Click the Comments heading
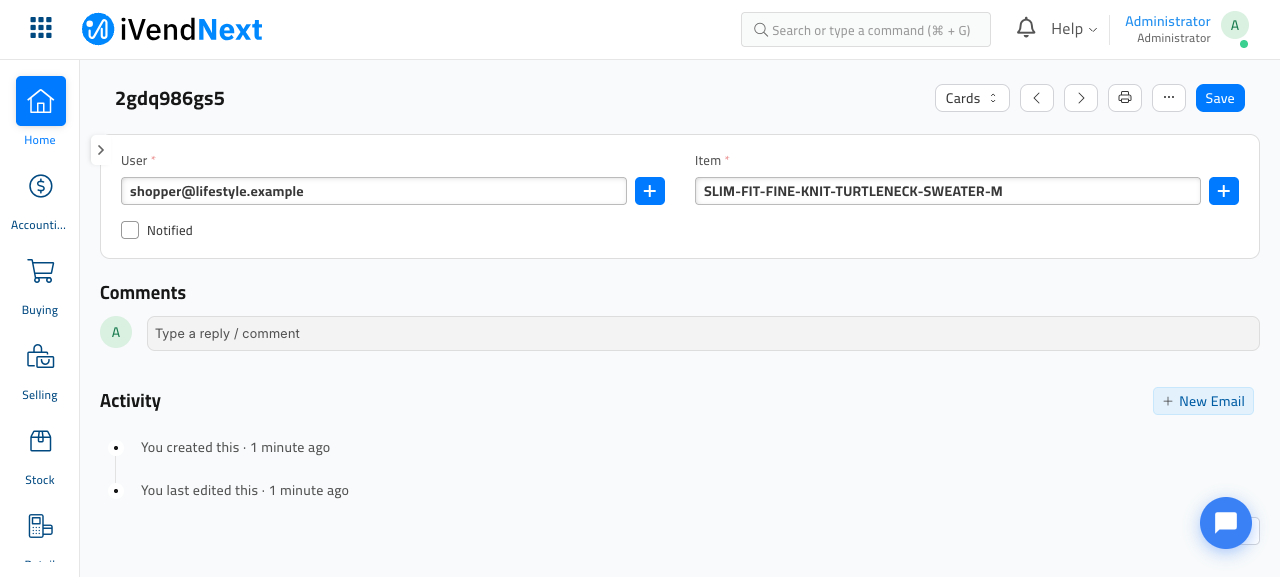Image resolution: width=1280 pixels, height=577 pixels. [x=143, y=293]
